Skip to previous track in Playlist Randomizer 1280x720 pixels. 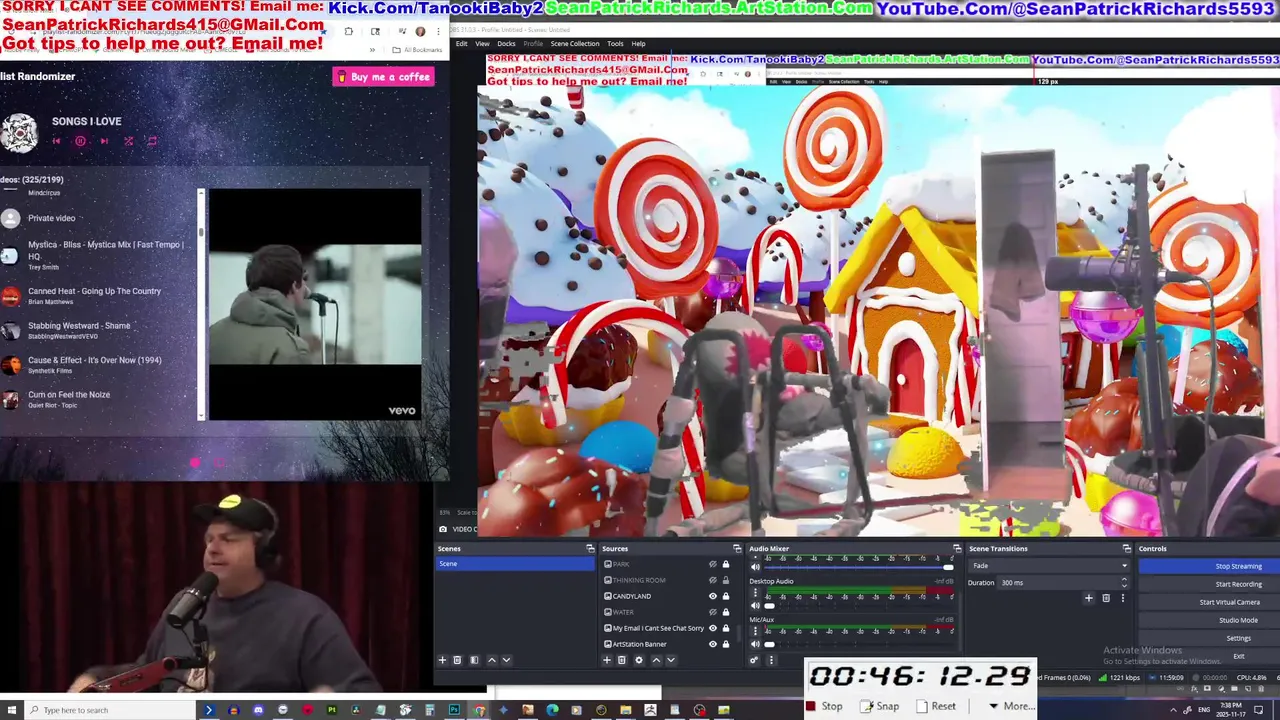56,141
